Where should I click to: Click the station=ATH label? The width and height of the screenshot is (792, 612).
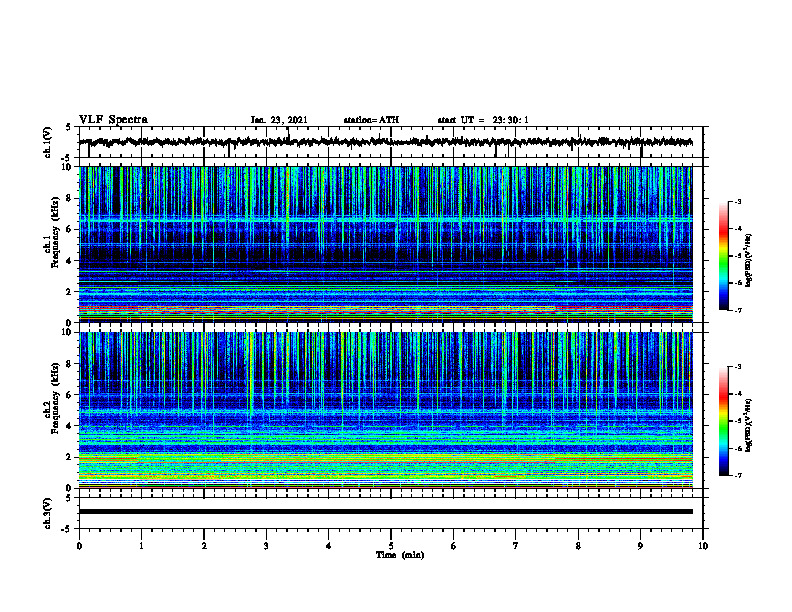coord(371,120)
